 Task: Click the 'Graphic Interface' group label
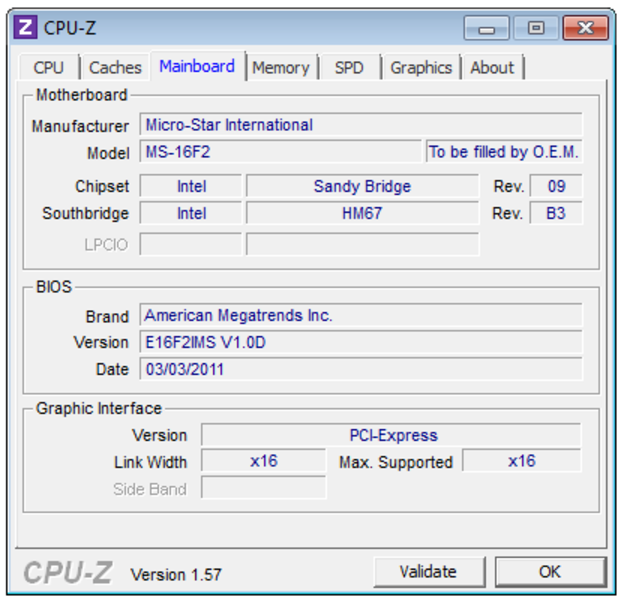99,408
